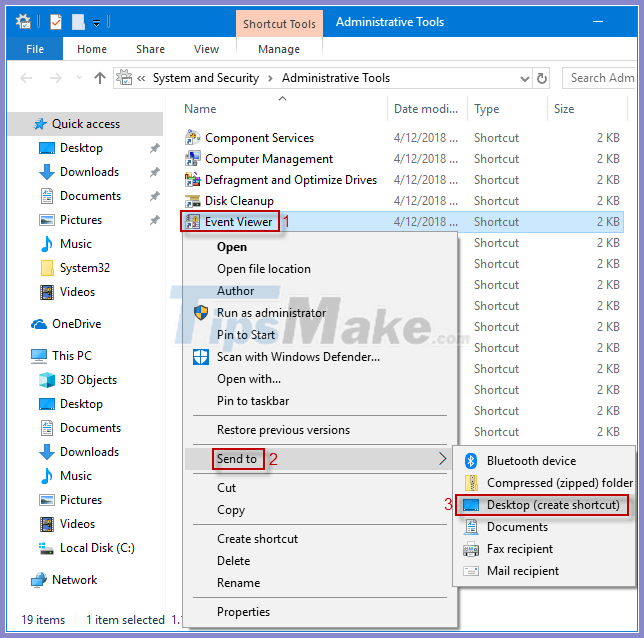
Task: Switch to the View ribbon tab
Action: click(206, 49)
